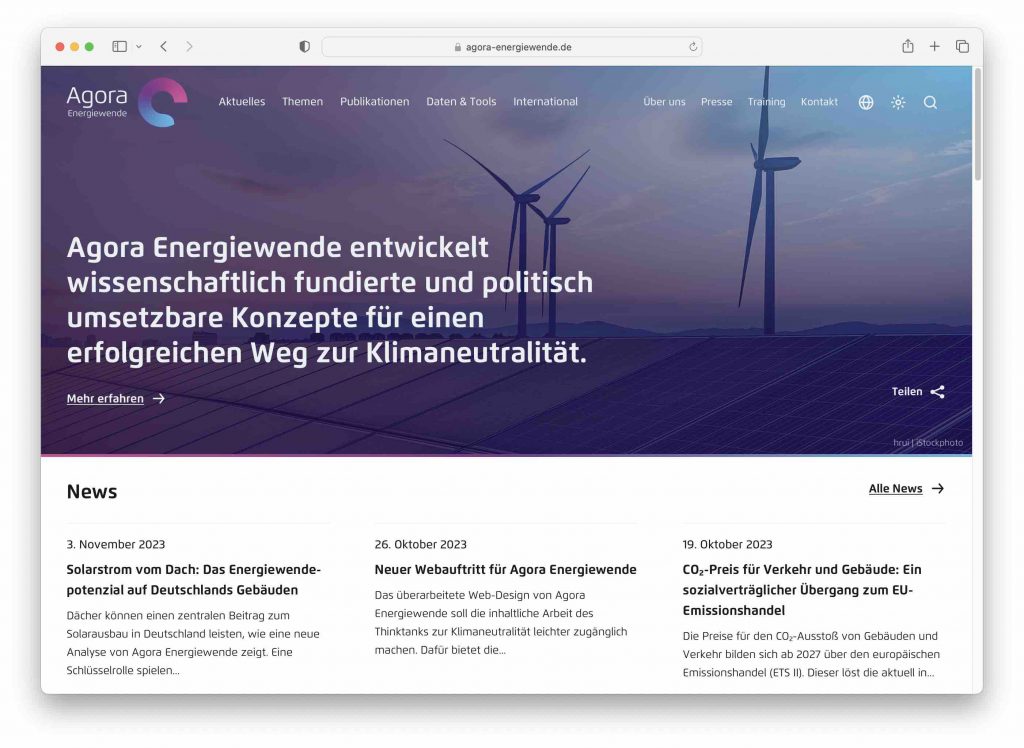Show the tab overview icon
The width and height of the screenshot is (1024, 748).
tap(962, 46)
